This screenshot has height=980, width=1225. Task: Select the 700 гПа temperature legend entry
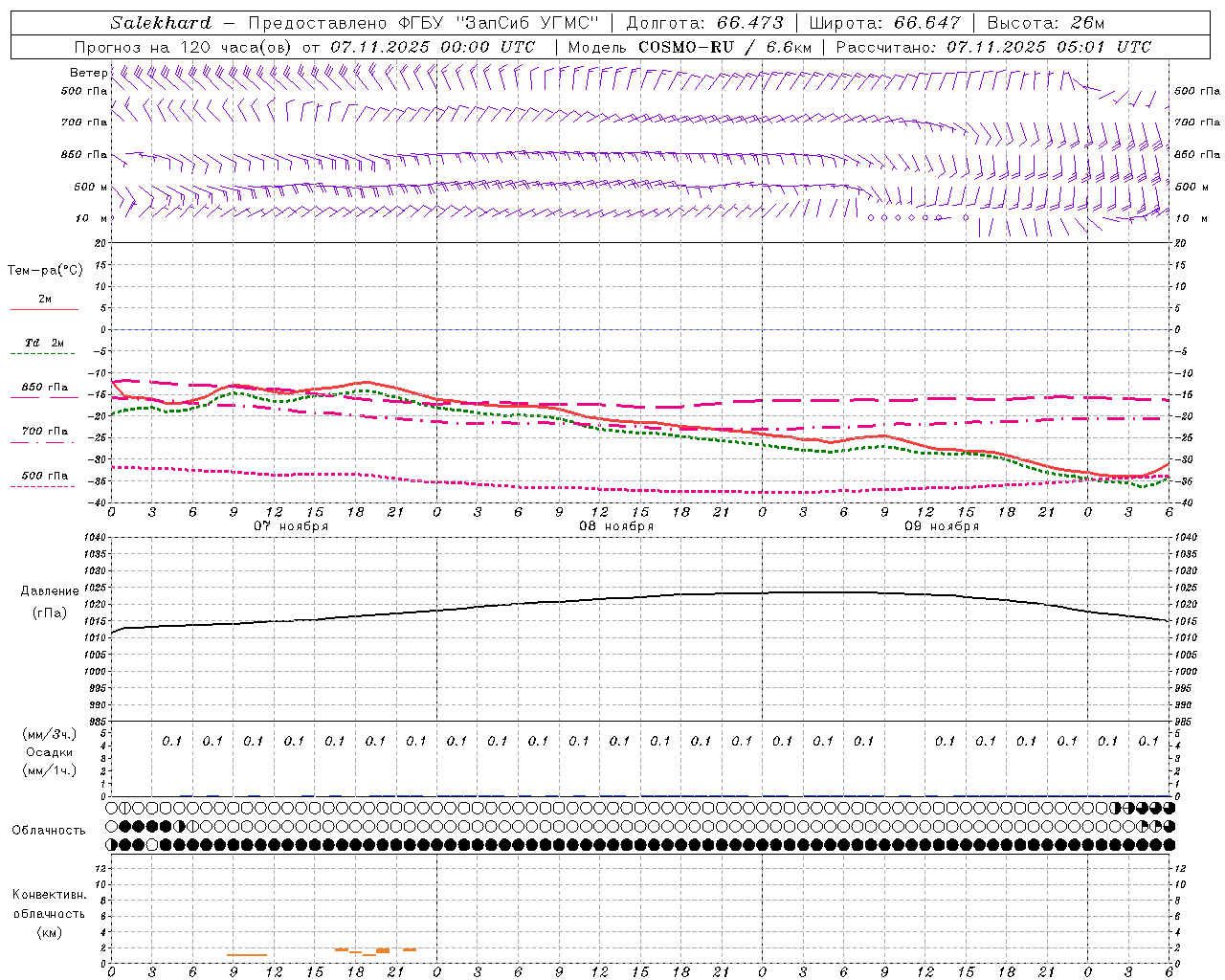(x=45, y=431)
